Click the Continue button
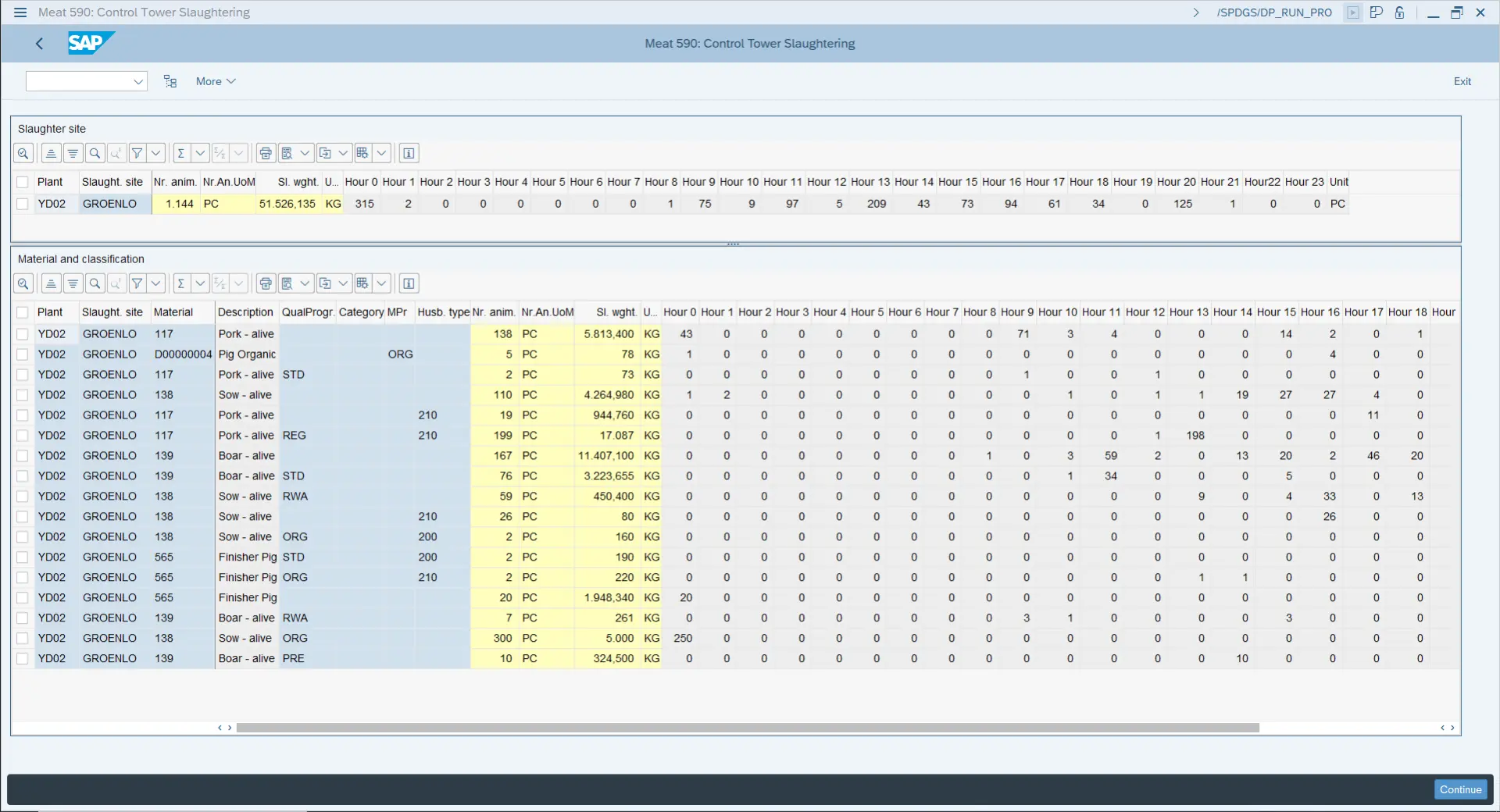1500x812 pixels. click(1460, 789)
